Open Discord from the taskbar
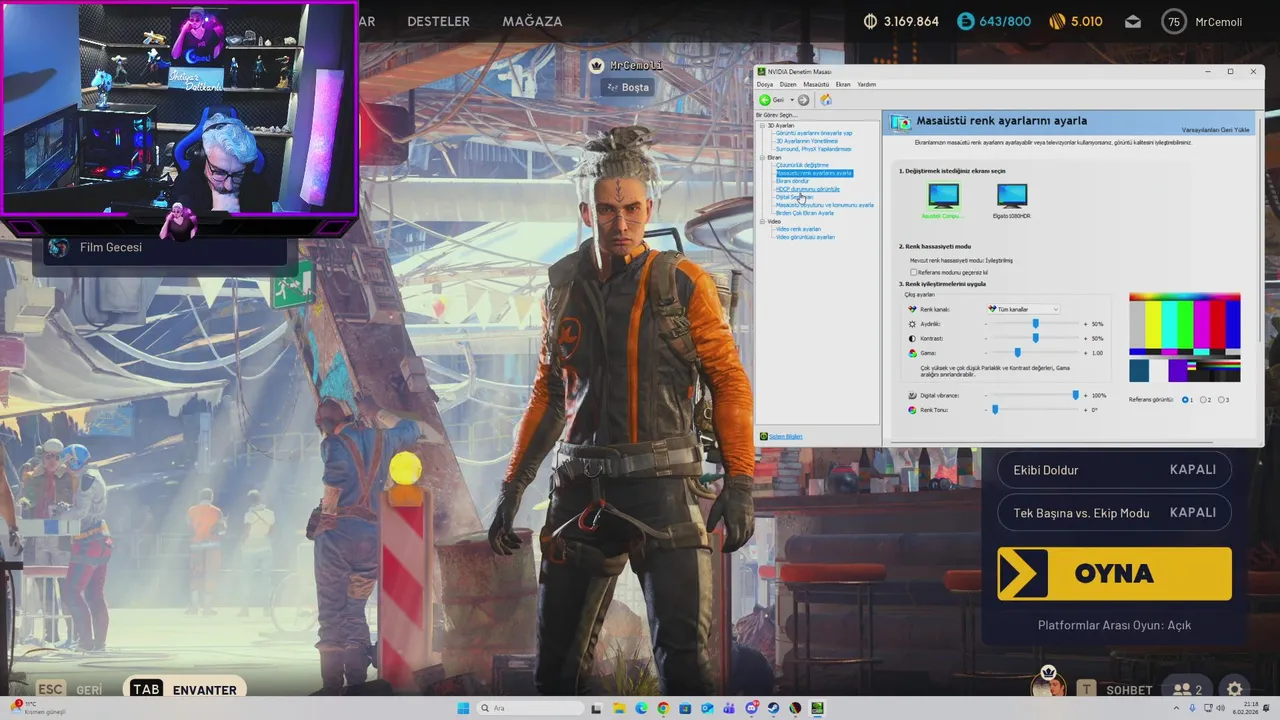 pyautogui.click(x=752, y=708)
